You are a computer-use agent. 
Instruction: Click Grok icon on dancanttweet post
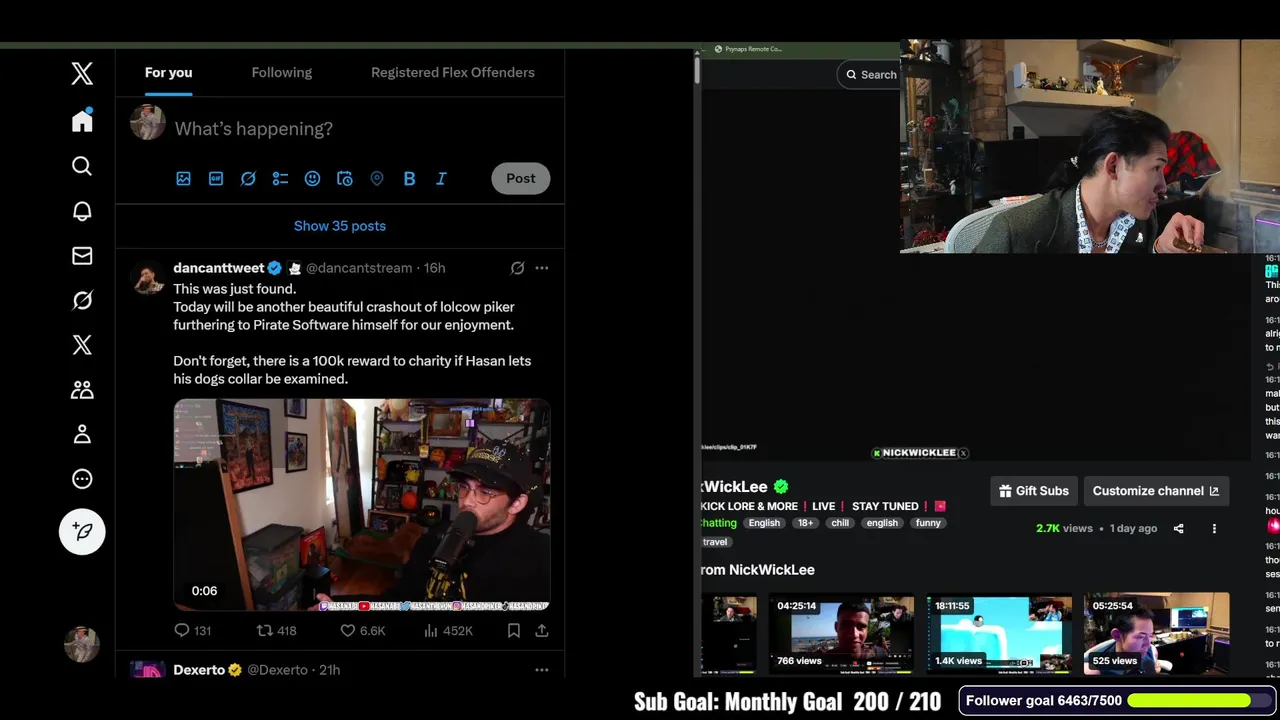pyautogui.click(x=517, y=268)
